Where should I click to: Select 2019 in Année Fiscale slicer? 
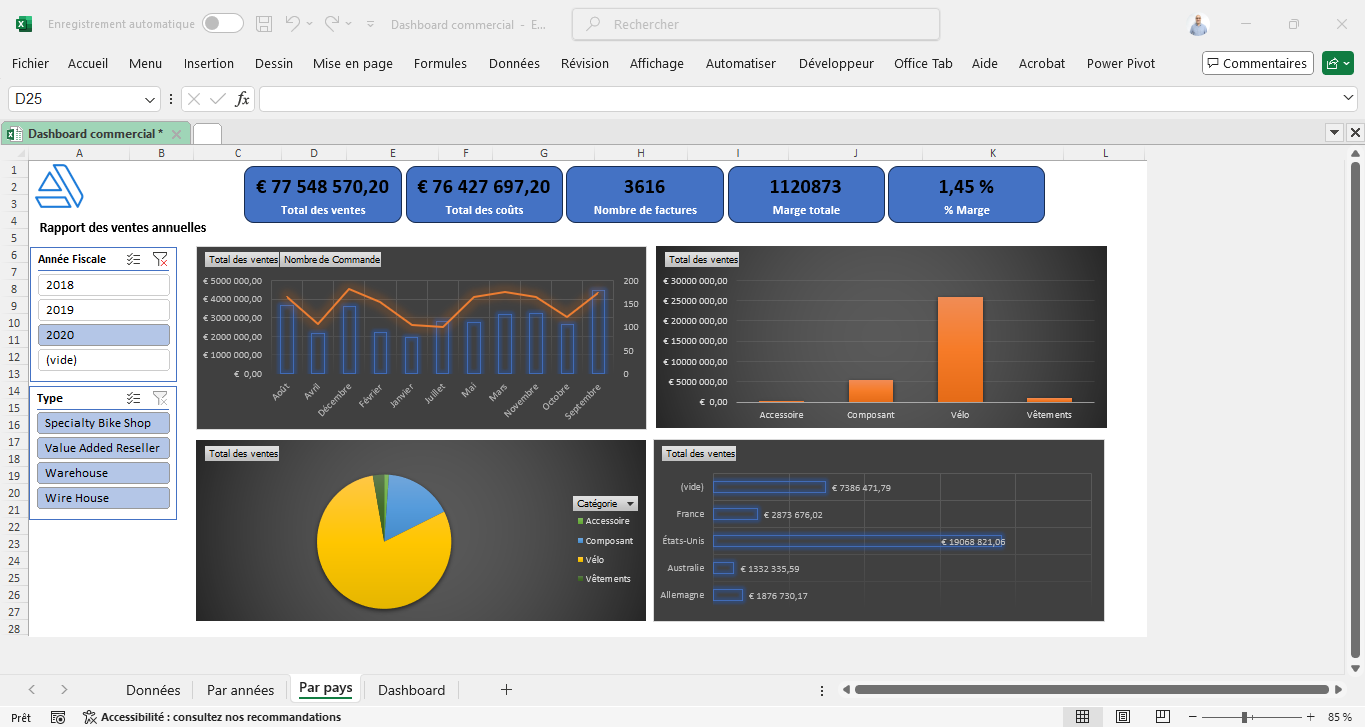pyautogui.click(x=103, y=310)
